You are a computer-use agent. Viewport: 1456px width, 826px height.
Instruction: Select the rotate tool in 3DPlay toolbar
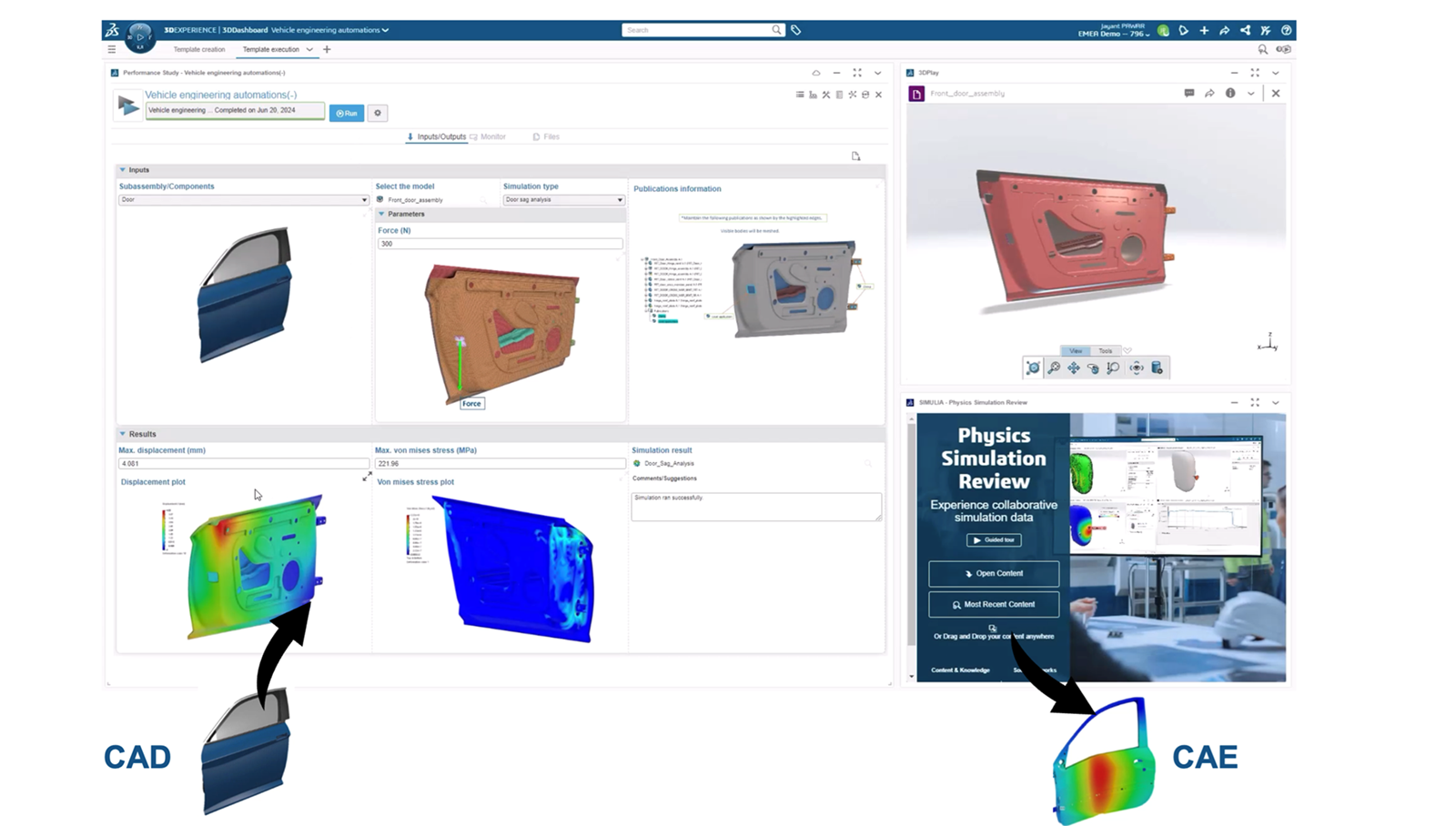[1094, 368]
